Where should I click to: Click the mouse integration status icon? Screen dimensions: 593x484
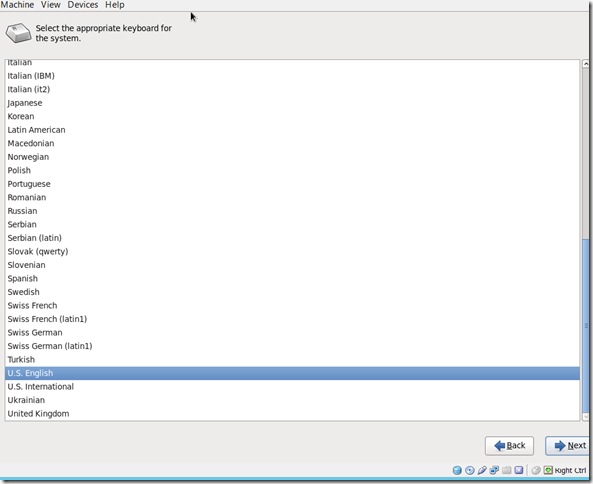point(536,470)
